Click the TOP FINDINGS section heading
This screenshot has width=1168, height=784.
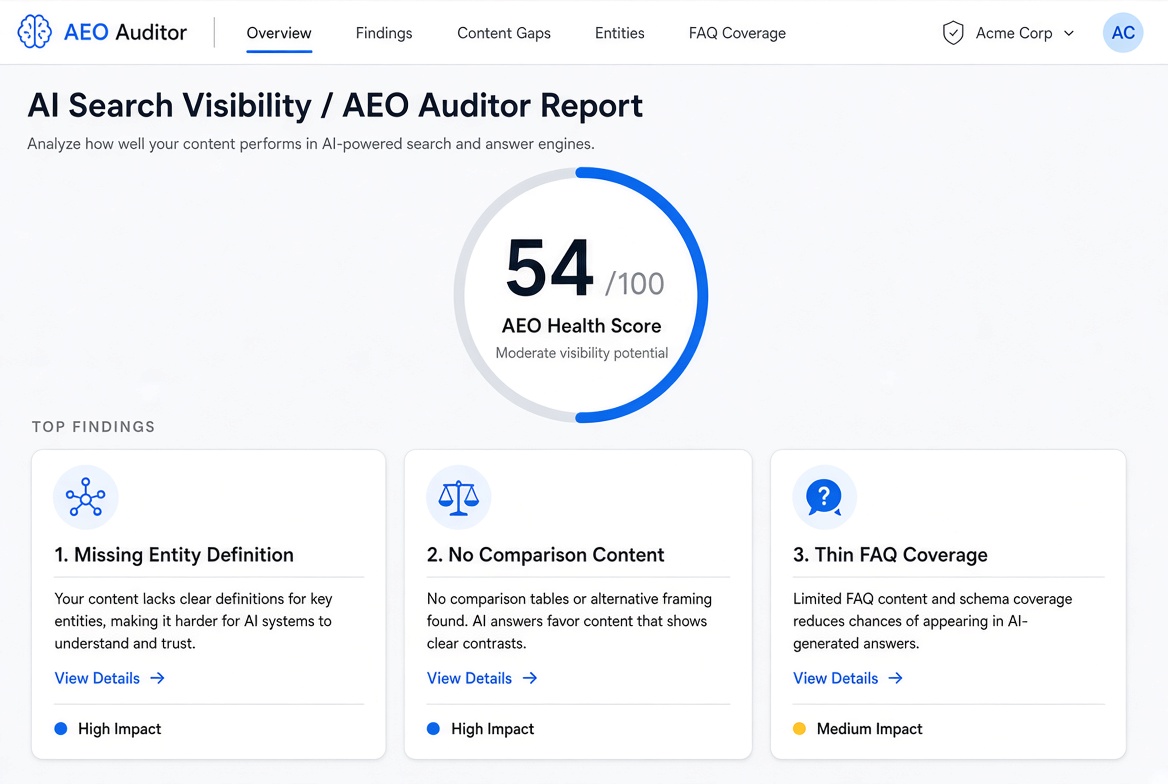pyautogui.click(x=93, y=427)
